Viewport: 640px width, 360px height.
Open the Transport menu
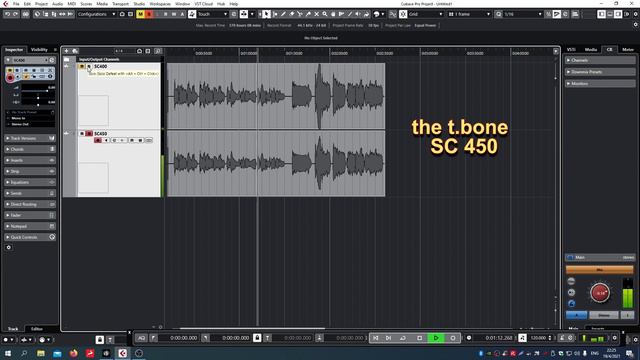tap(120, 4)
